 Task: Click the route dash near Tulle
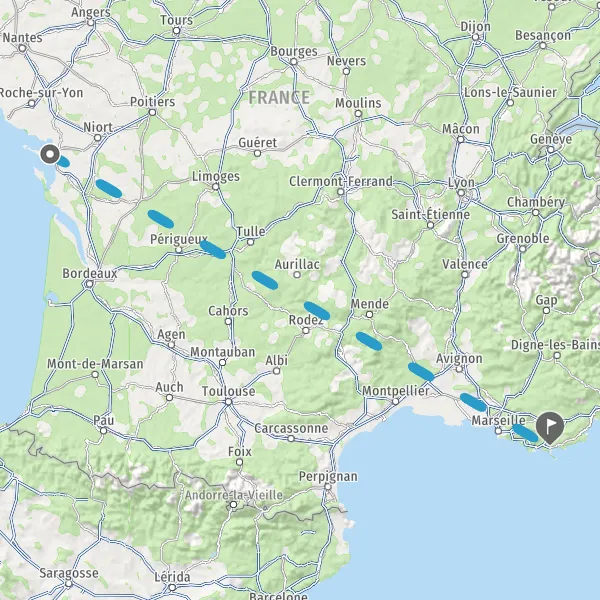pos(213,249)
